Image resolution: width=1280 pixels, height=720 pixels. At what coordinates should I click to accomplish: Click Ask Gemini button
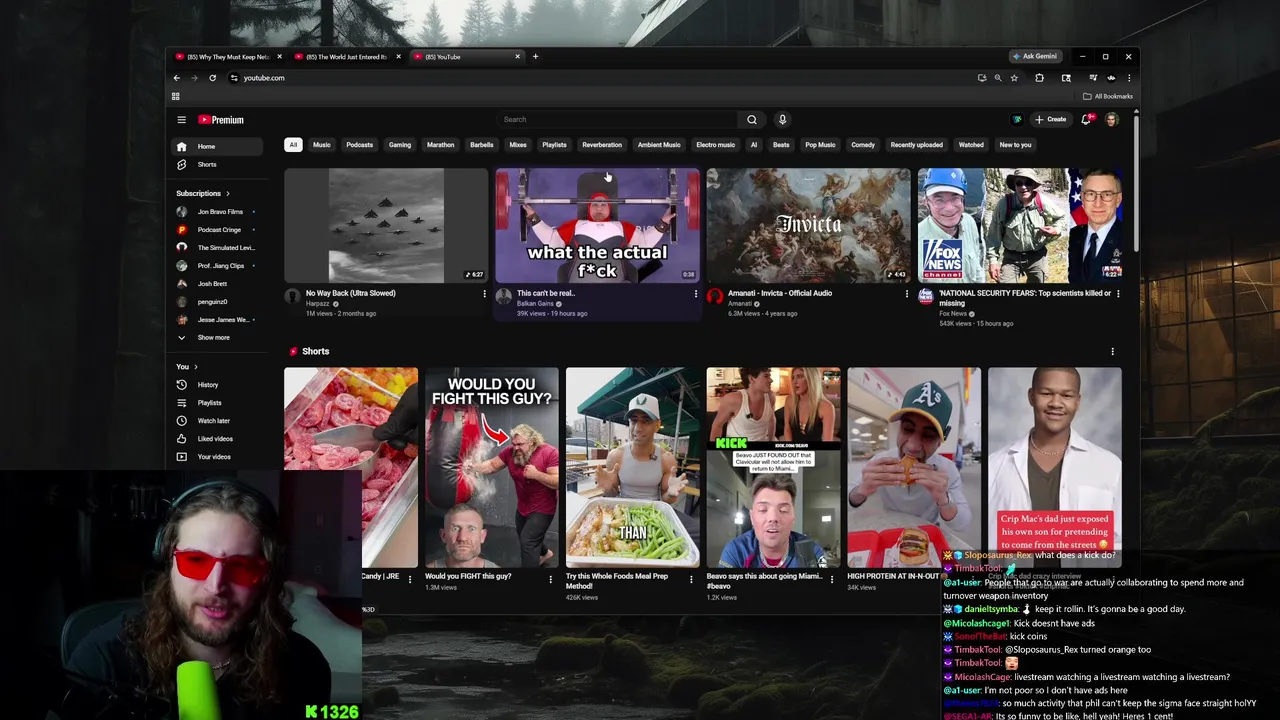(x=1035, y=57)
